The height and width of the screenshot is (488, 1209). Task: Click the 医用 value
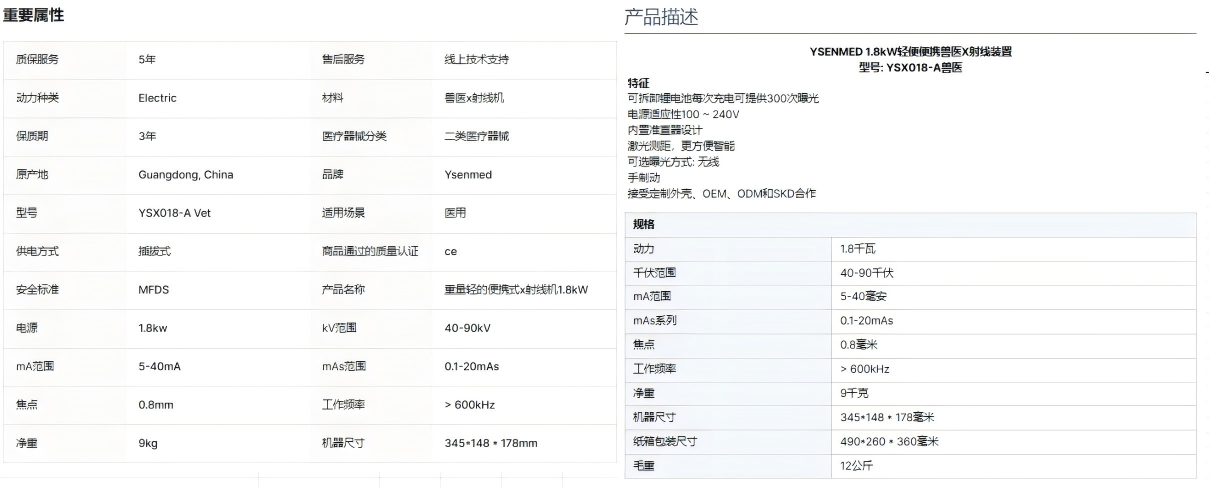click(455, 213)
